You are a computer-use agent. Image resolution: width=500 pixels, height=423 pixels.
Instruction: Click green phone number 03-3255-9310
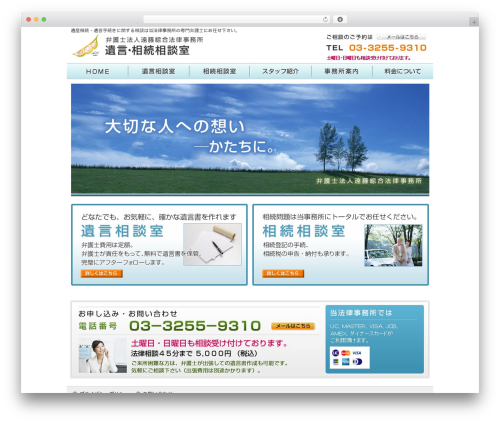coord(195,326)
